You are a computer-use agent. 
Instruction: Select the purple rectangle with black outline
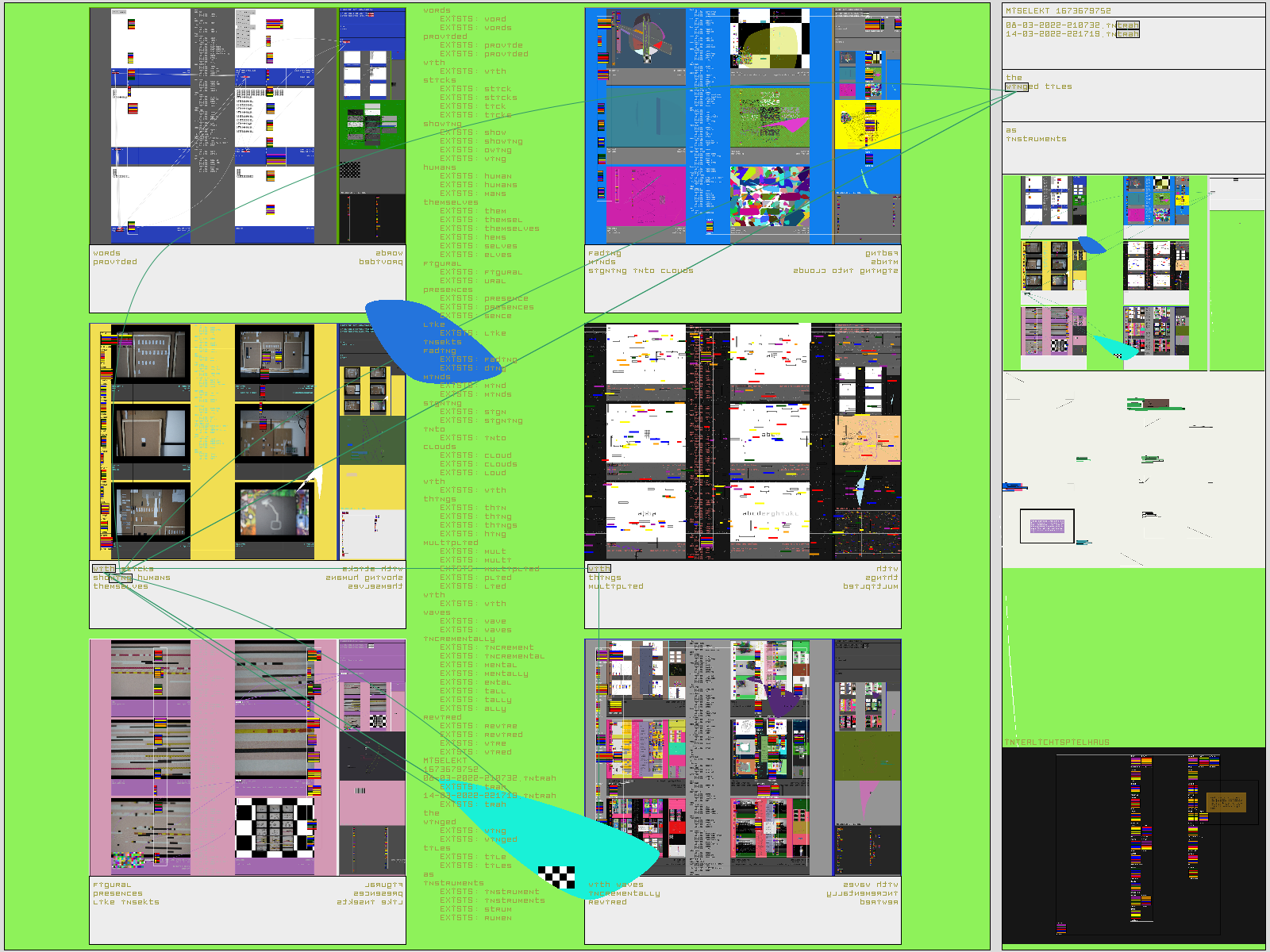[1047, 526]
